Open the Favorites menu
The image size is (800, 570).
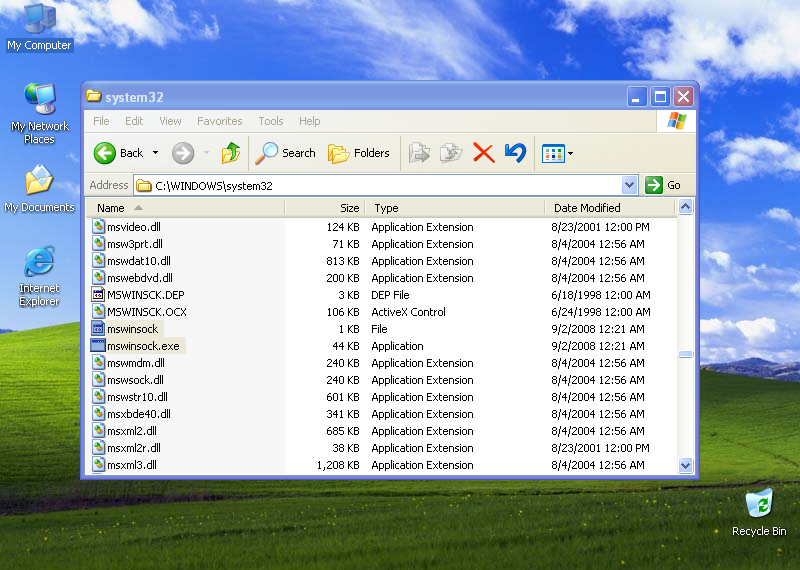220,121
